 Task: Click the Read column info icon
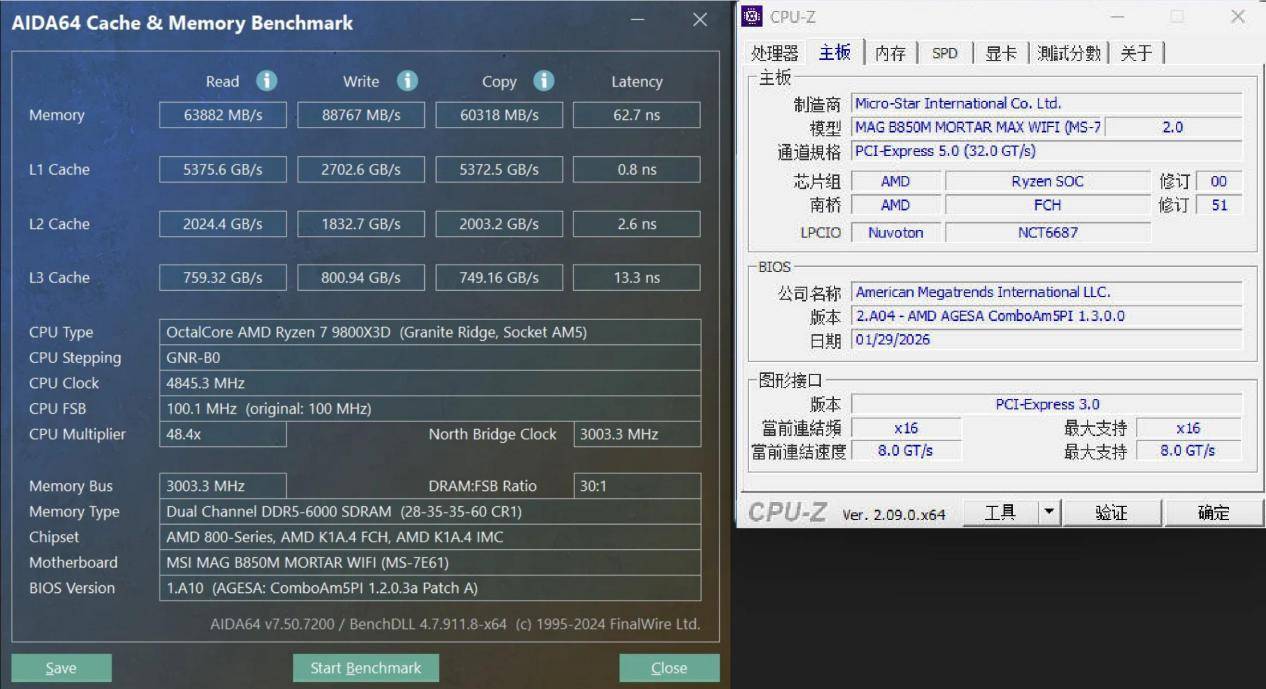[267, 81]
